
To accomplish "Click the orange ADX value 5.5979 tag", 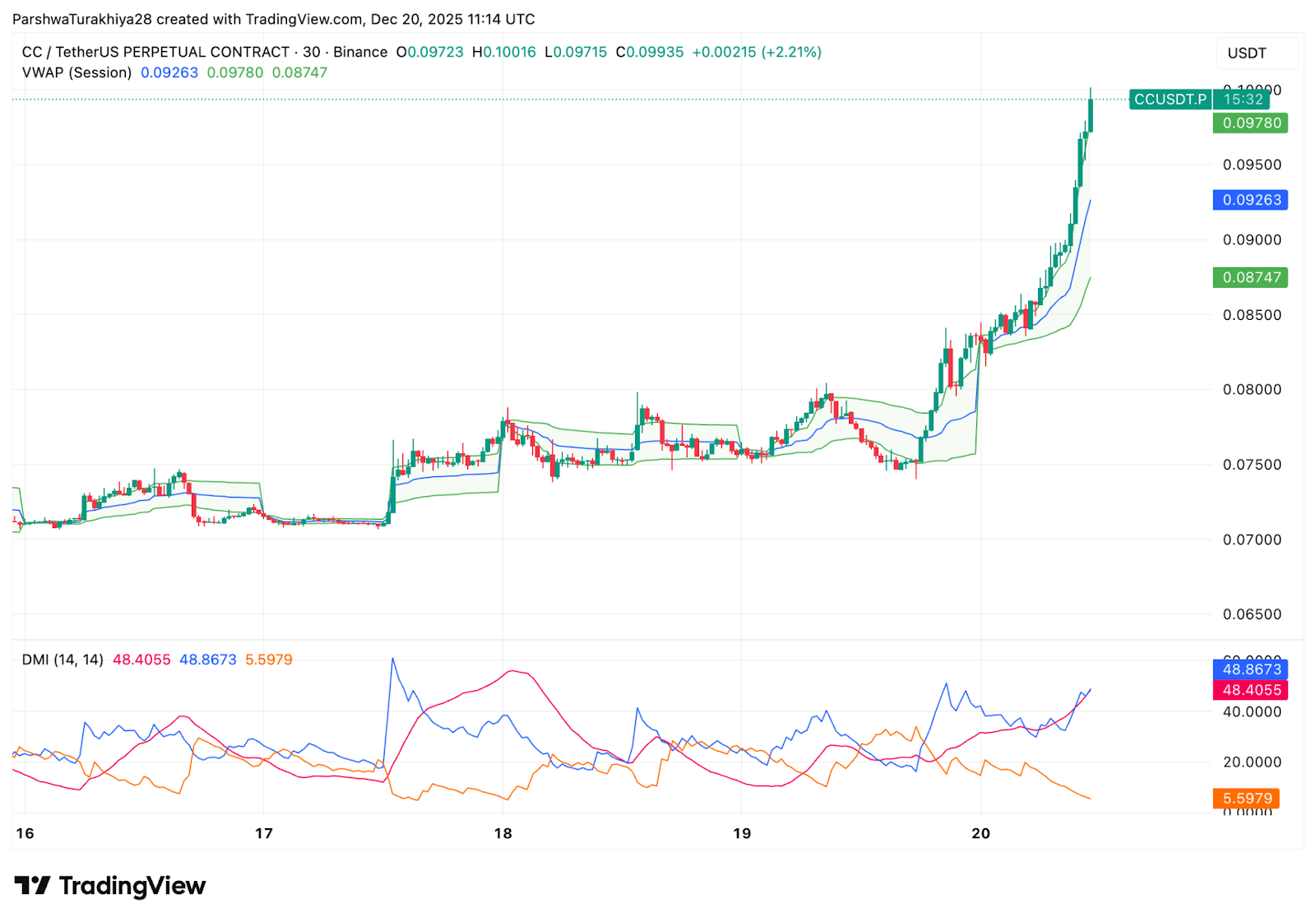I will (1246, 798).
